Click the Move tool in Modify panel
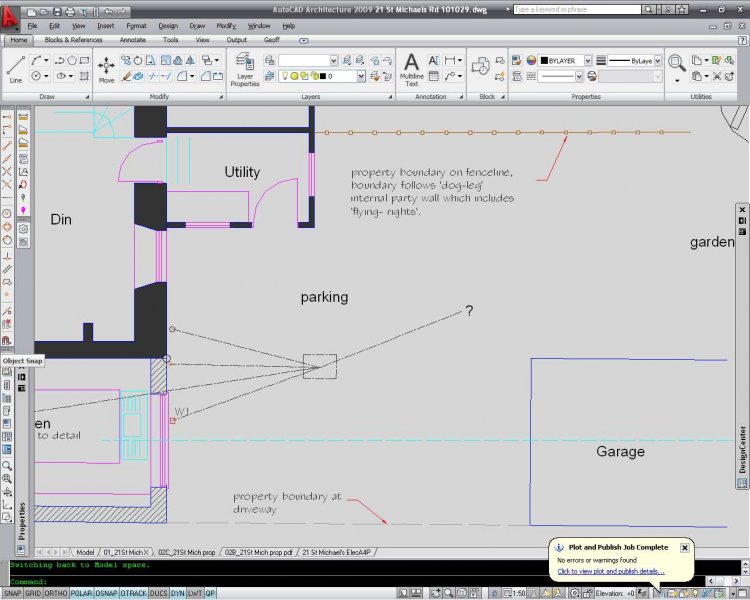The width and height of the screenshot is (750, 600). 106,67
